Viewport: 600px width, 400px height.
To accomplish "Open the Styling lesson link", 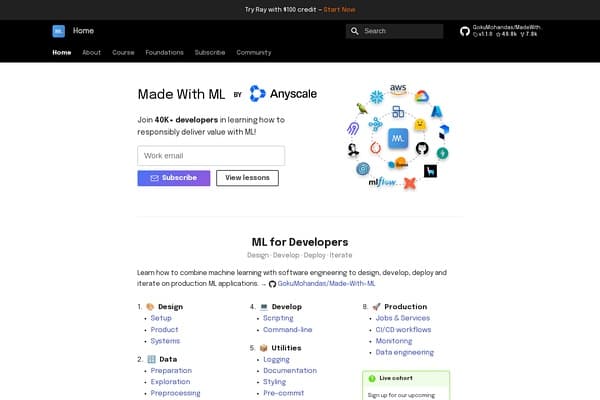I will (274, 382).
